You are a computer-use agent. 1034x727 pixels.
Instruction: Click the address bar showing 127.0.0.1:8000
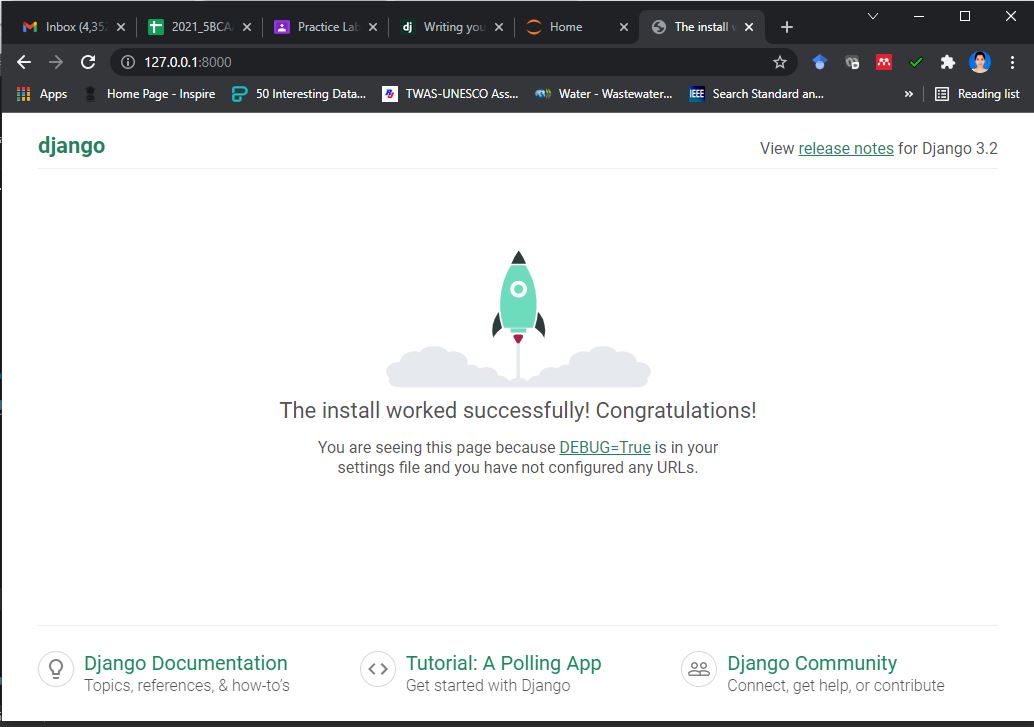pos(455,62)
